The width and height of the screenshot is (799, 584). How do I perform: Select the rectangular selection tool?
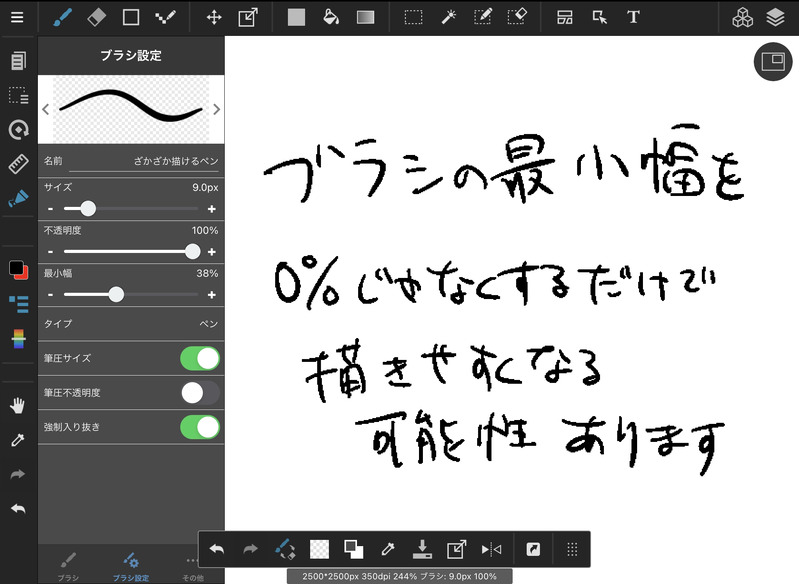(413, 17)
